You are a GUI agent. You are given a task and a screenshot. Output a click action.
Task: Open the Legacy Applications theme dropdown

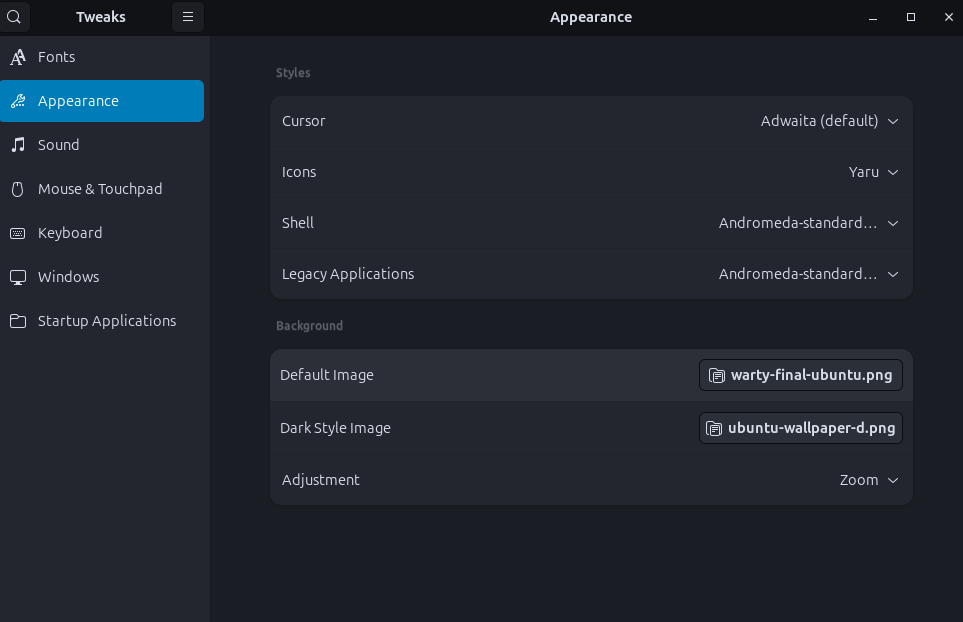coord(808,274)
